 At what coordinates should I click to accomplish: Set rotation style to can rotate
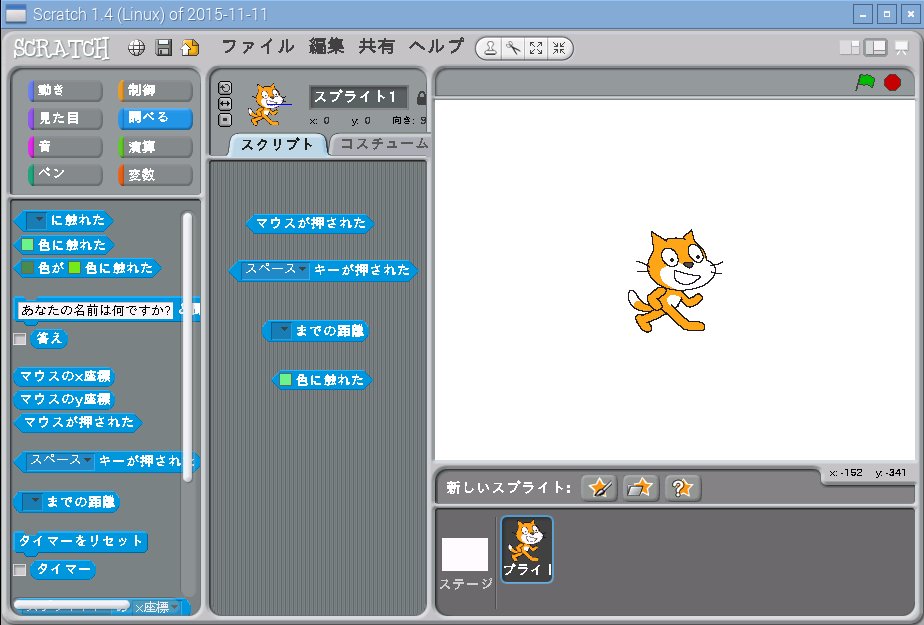click(x=225, y=88)
